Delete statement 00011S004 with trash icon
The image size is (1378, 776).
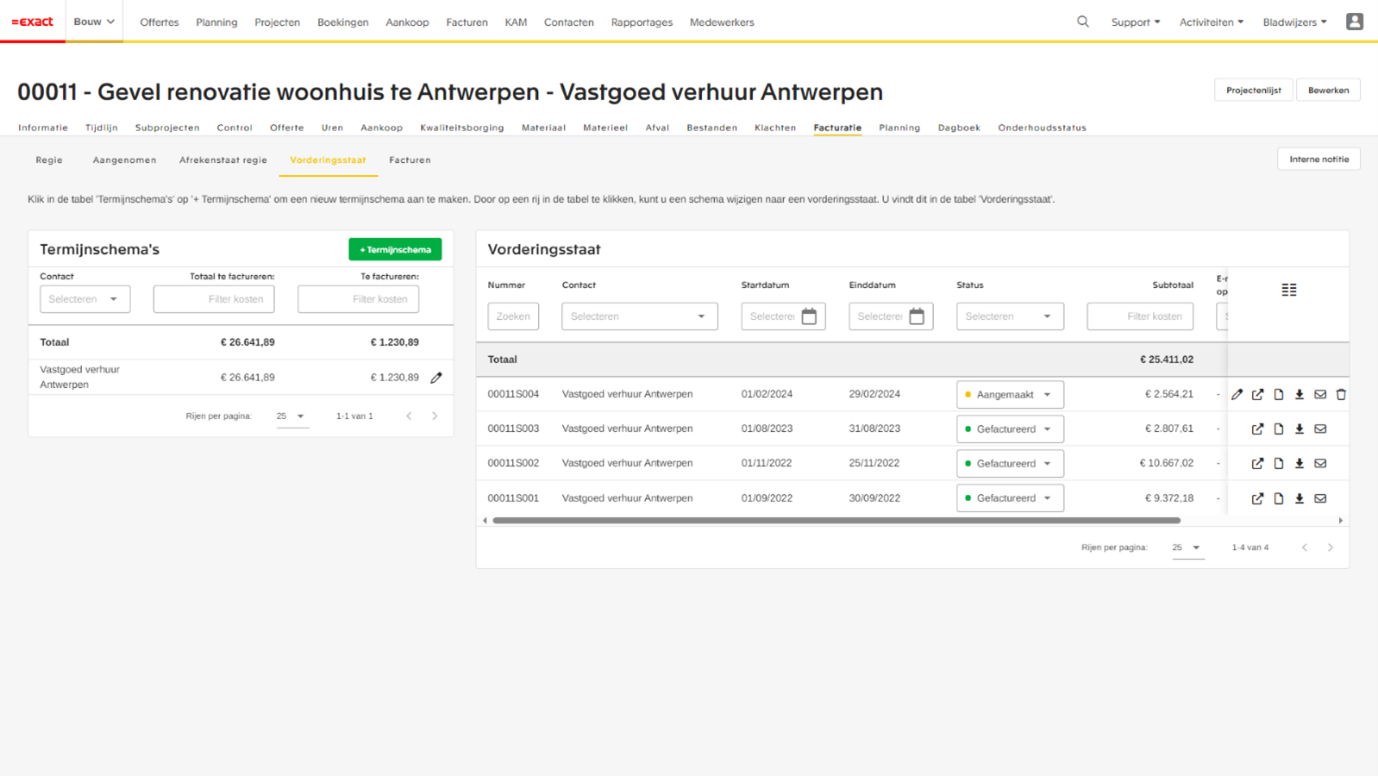pos(1341,395)
